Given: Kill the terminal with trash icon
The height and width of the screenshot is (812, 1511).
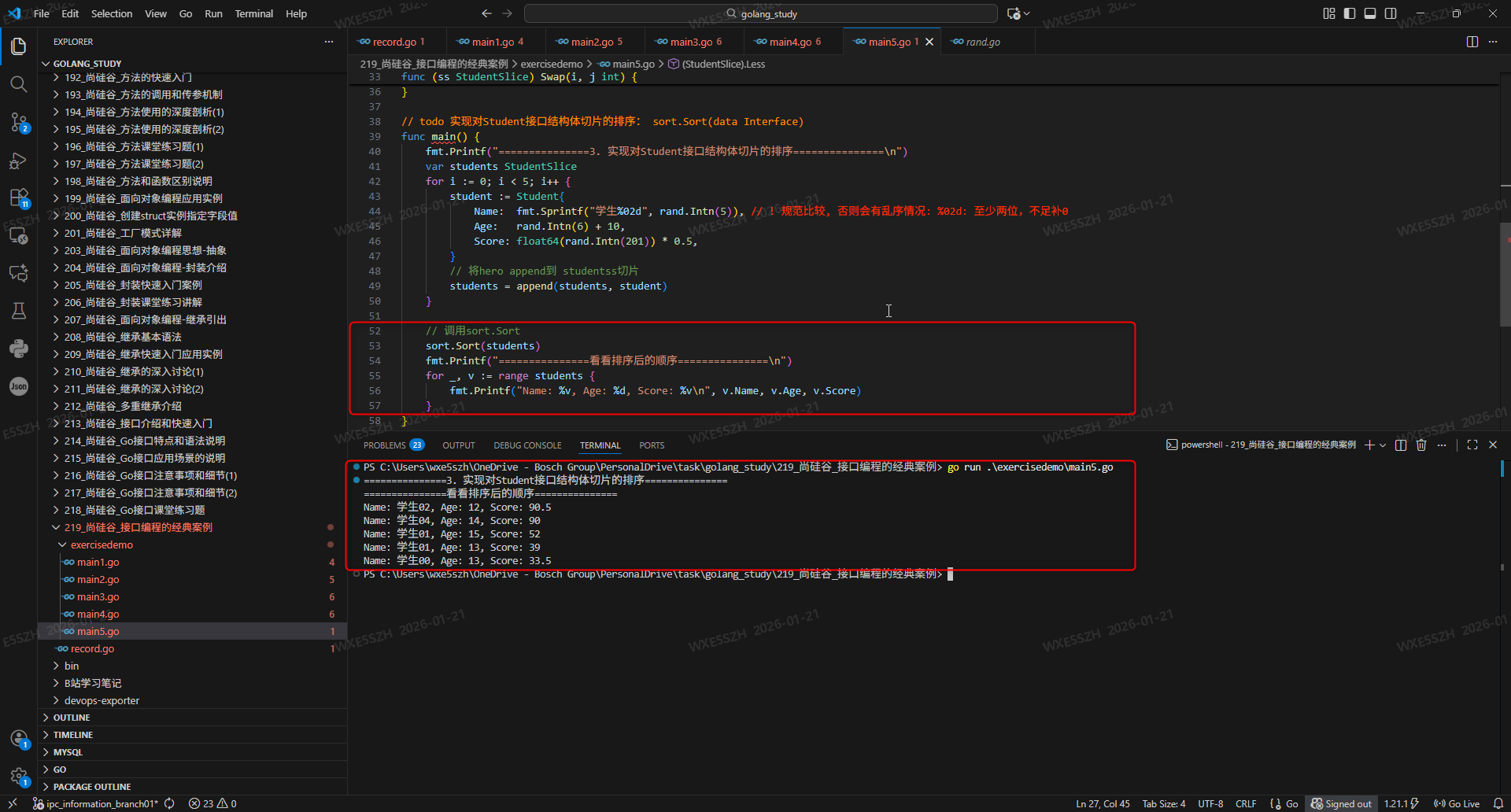Looking at the screenshot, I should click(x=1421, y=445).
